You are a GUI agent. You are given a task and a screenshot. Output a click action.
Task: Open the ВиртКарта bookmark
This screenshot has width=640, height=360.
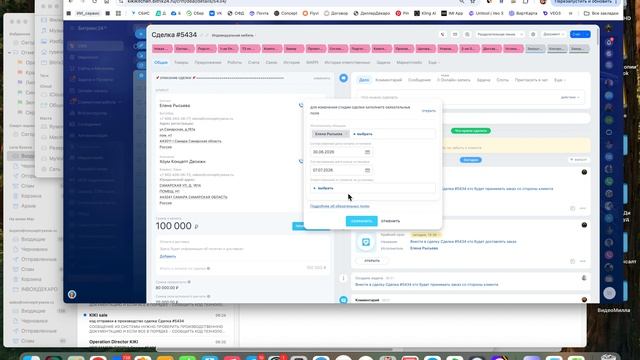tap(523, 13)
